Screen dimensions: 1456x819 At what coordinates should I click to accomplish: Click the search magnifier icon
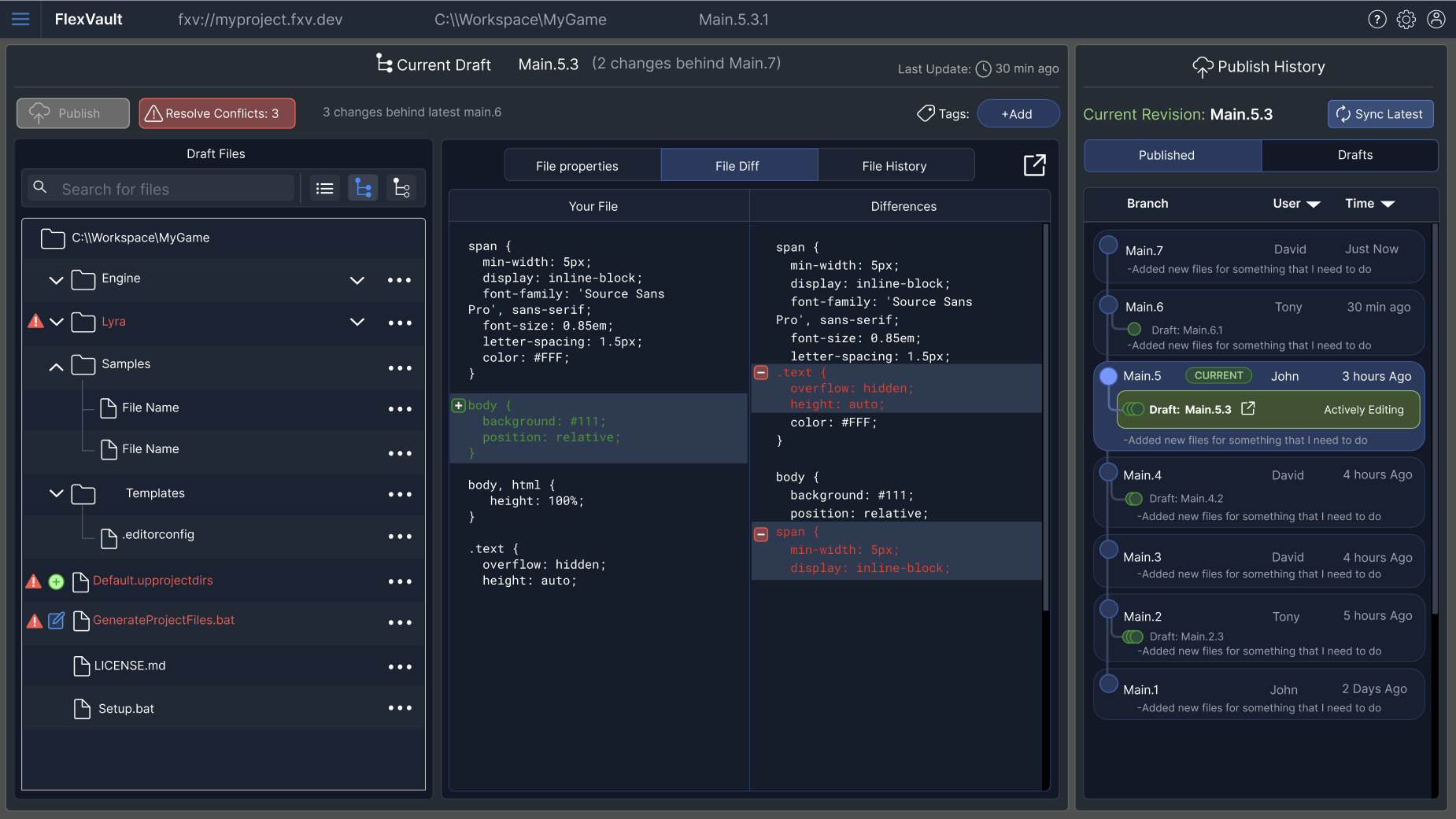[x=40, y=188]
